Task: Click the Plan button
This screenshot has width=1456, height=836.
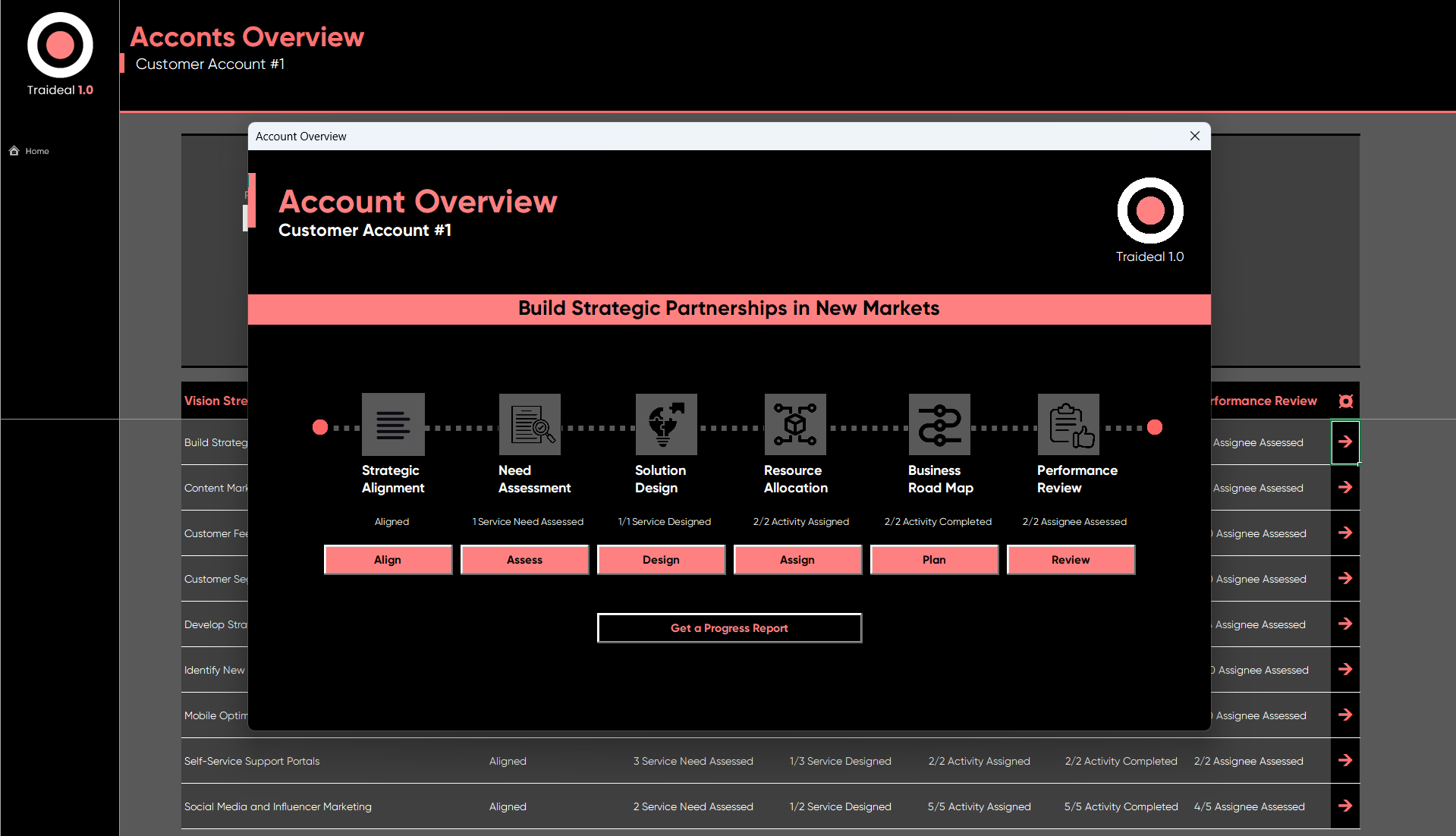Action: pyautogui.click(x=934, y=560)
